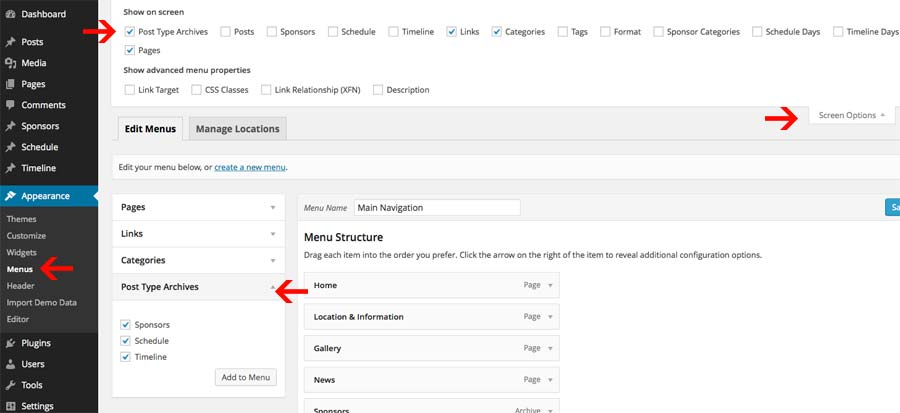Click the blue Save Menu button
900x413 pixels.
(x=893, y=208)
